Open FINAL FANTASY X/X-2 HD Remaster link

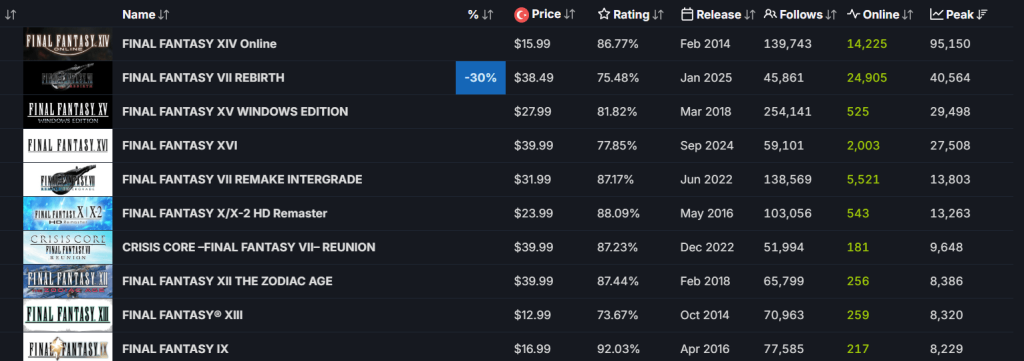(225, 213)
